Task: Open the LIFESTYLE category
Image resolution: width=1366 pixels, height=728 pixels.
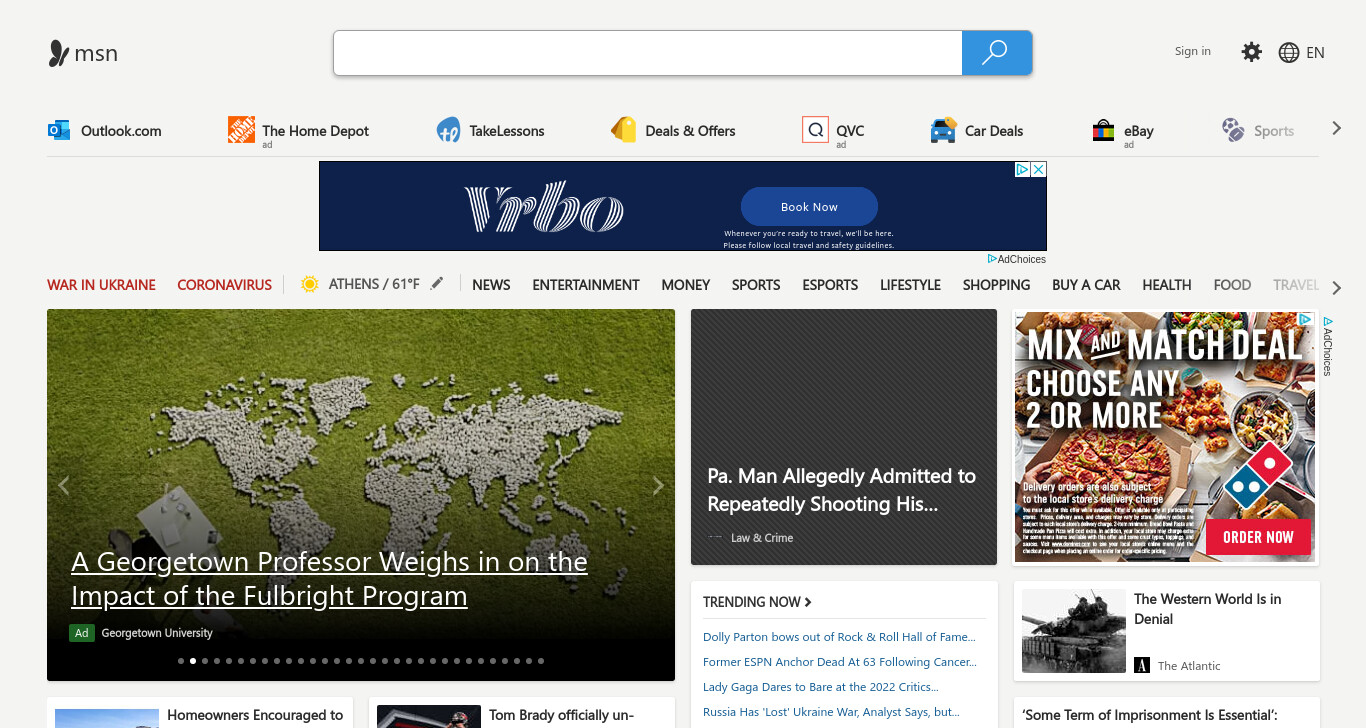Action: (x=910, y=285)
